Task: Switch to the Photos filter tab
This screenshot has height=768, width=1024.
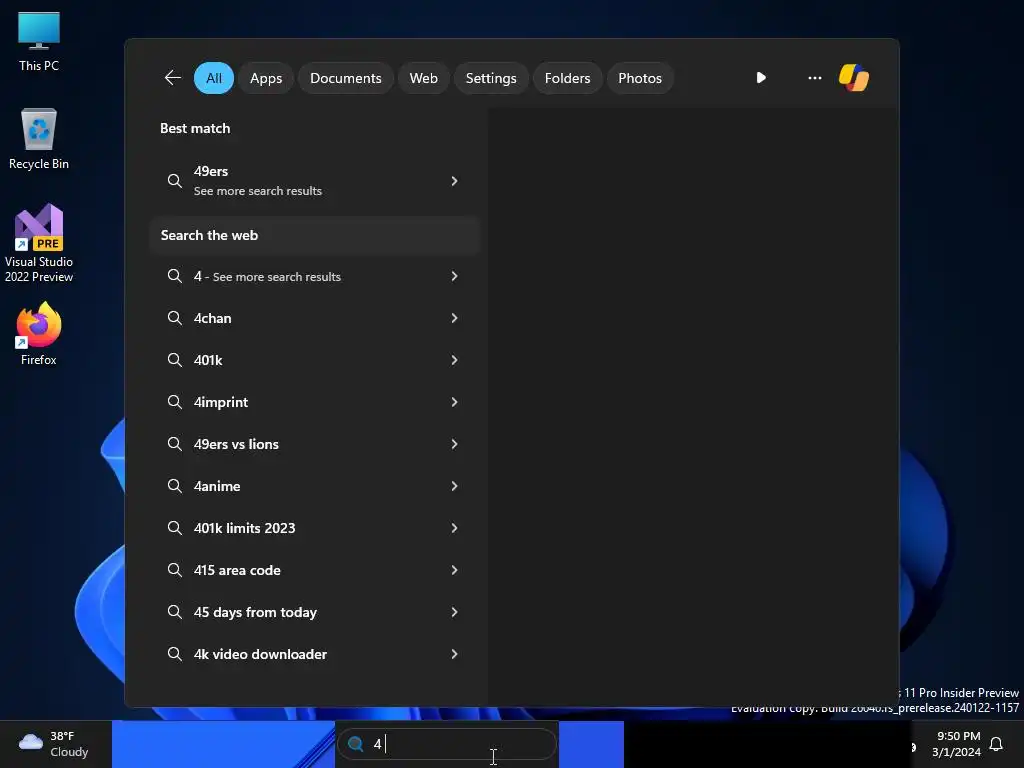Action: 640,78
